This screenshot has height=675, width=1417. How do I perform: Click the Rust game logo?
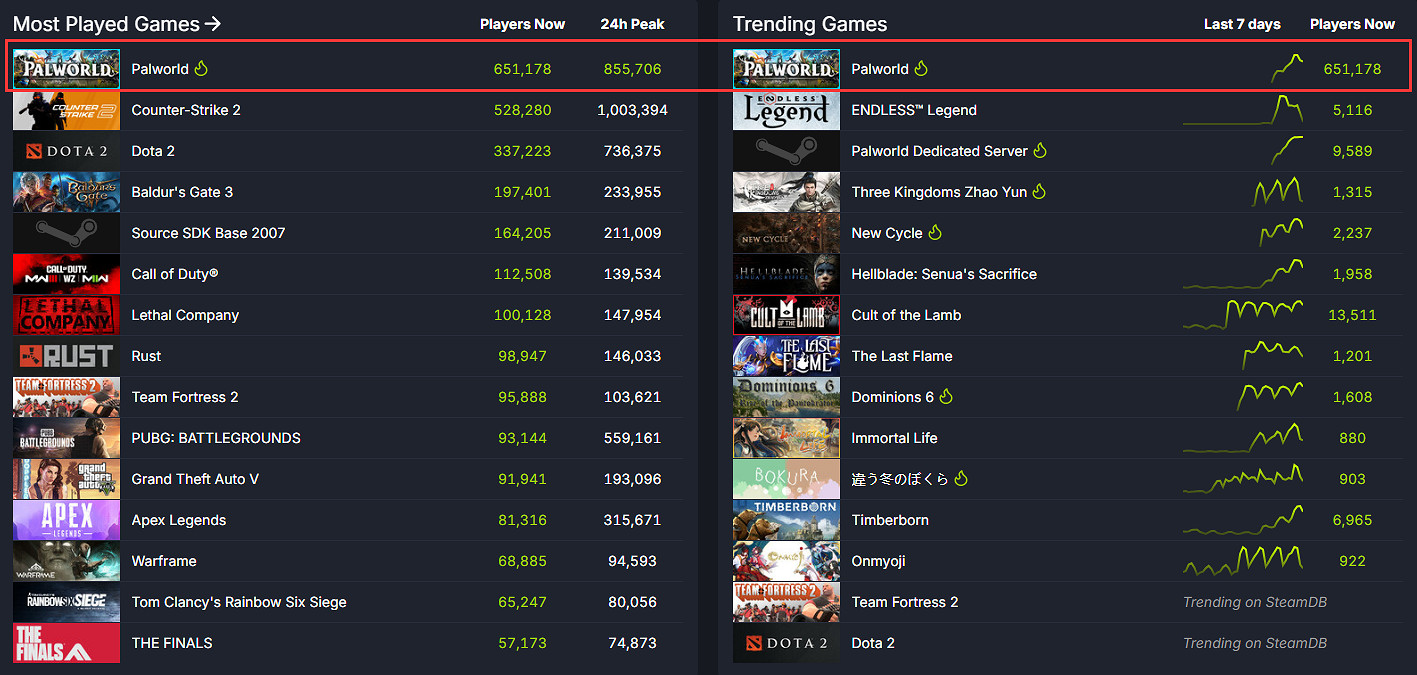66,356
